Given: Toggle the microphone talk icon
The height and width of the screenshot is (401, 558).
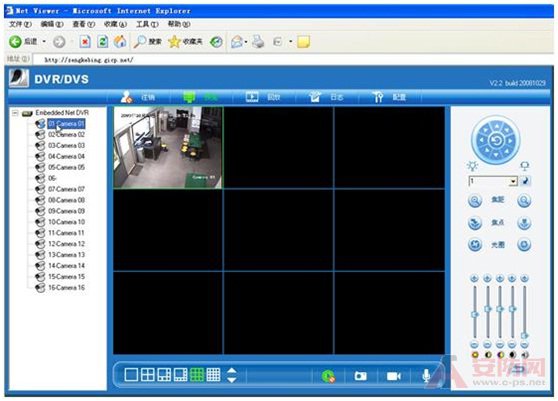Looking at the screenshot, I should (x=426, y=376).
